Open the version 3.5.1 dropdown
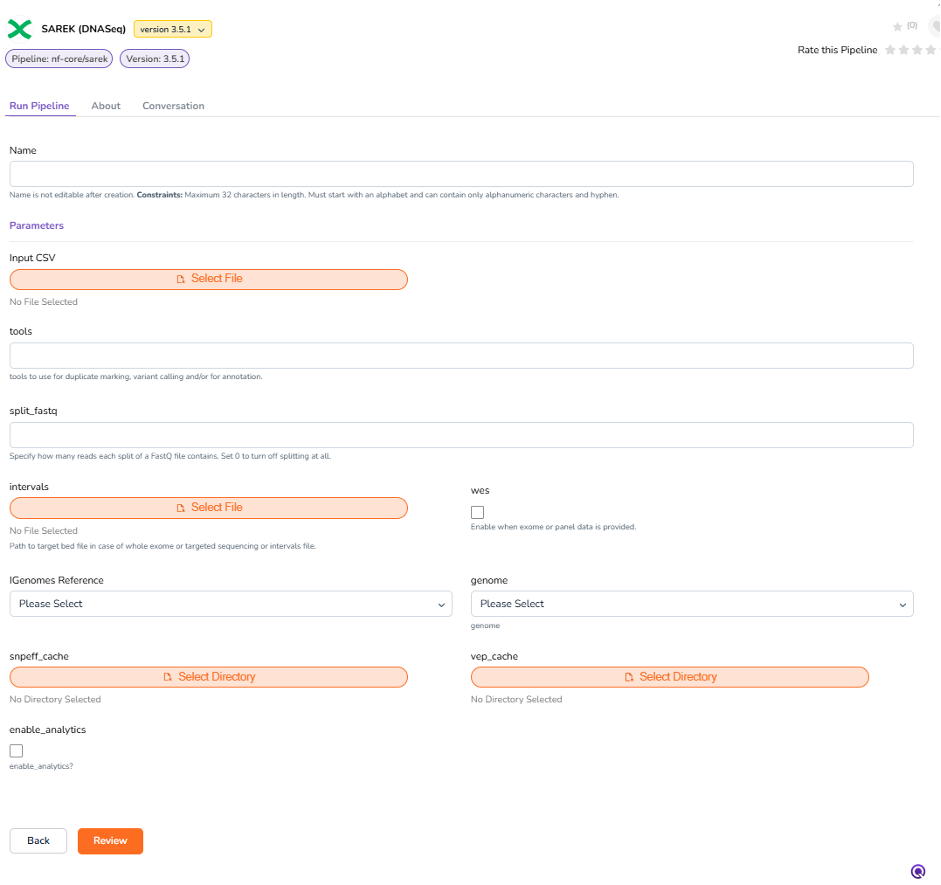 click(x=173, y=30)
